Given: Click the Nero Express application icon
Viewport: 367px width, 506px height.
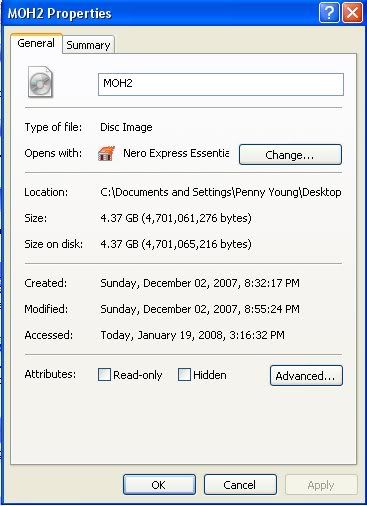Looking at the screenshot, I should tap(106, 154).
